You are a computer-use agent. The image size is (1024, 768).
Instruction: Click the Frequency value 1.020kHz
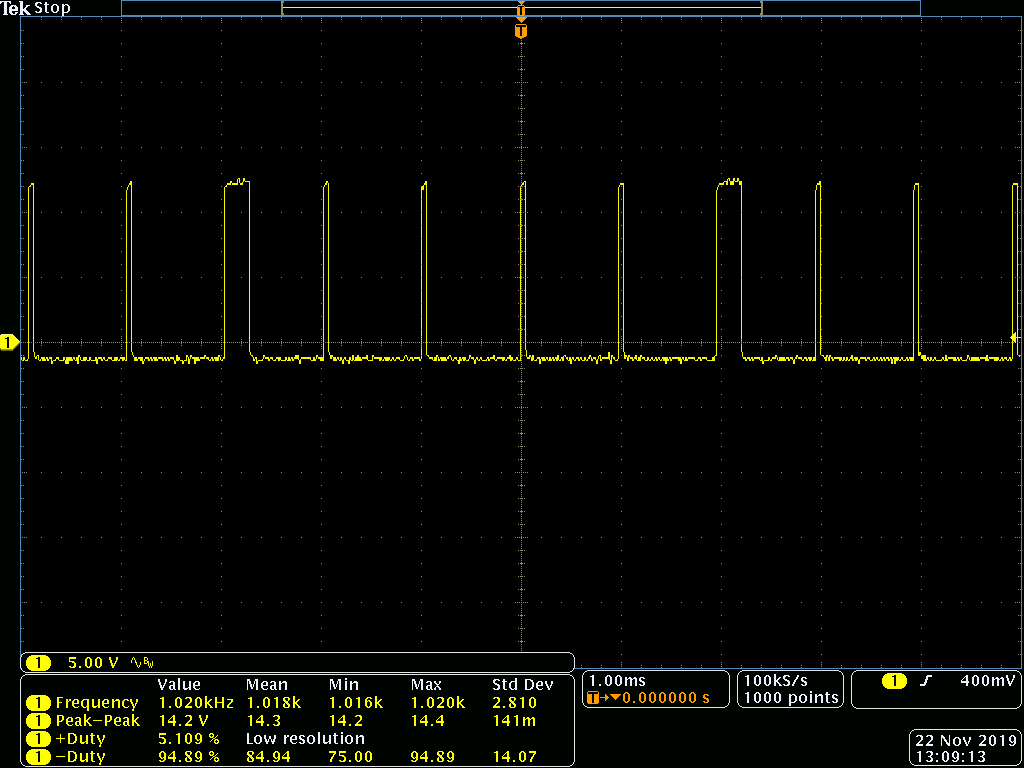[x=195, y=703]
